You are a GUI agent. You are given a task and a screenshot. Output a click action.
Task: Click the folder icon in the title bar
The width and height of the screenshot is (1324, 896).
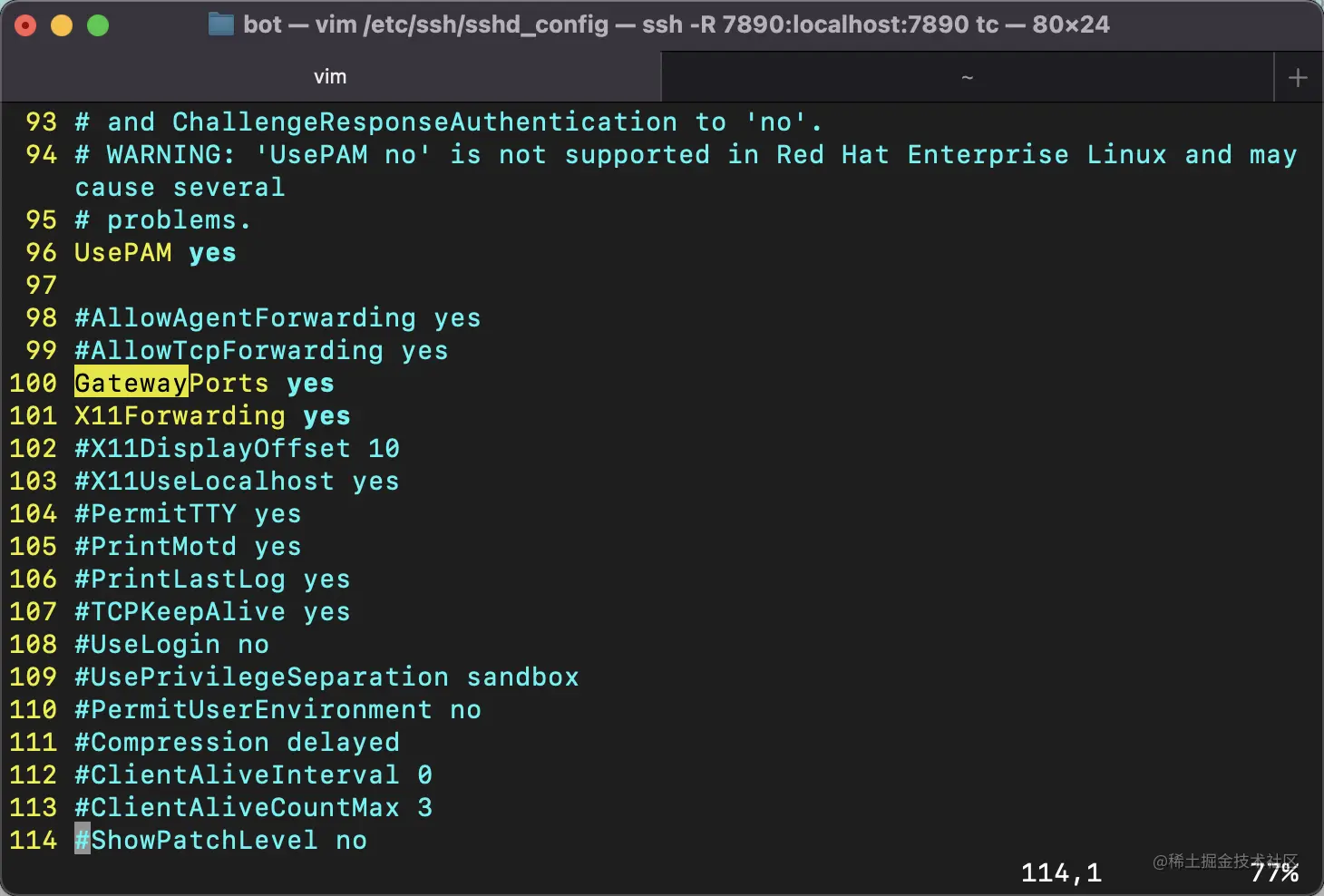pyautogui.click(x=221, y=24)
